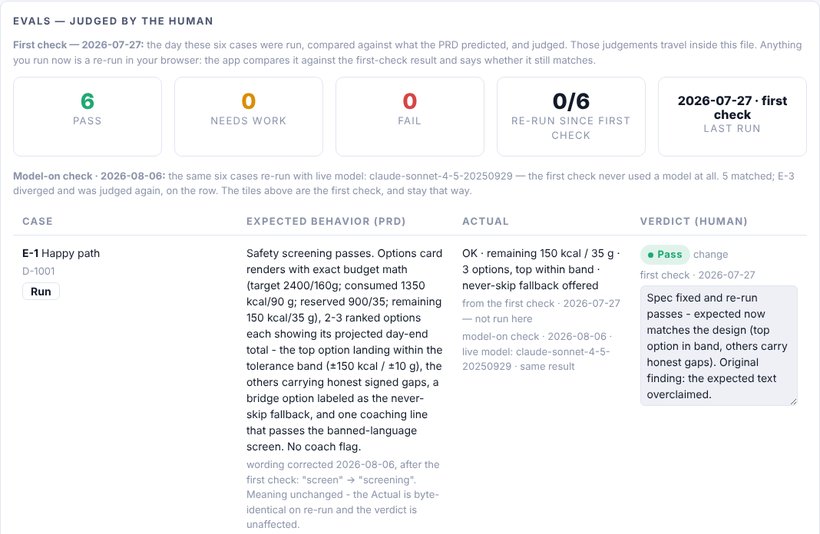Click the Re-run since first check tile

click(571, 117)
